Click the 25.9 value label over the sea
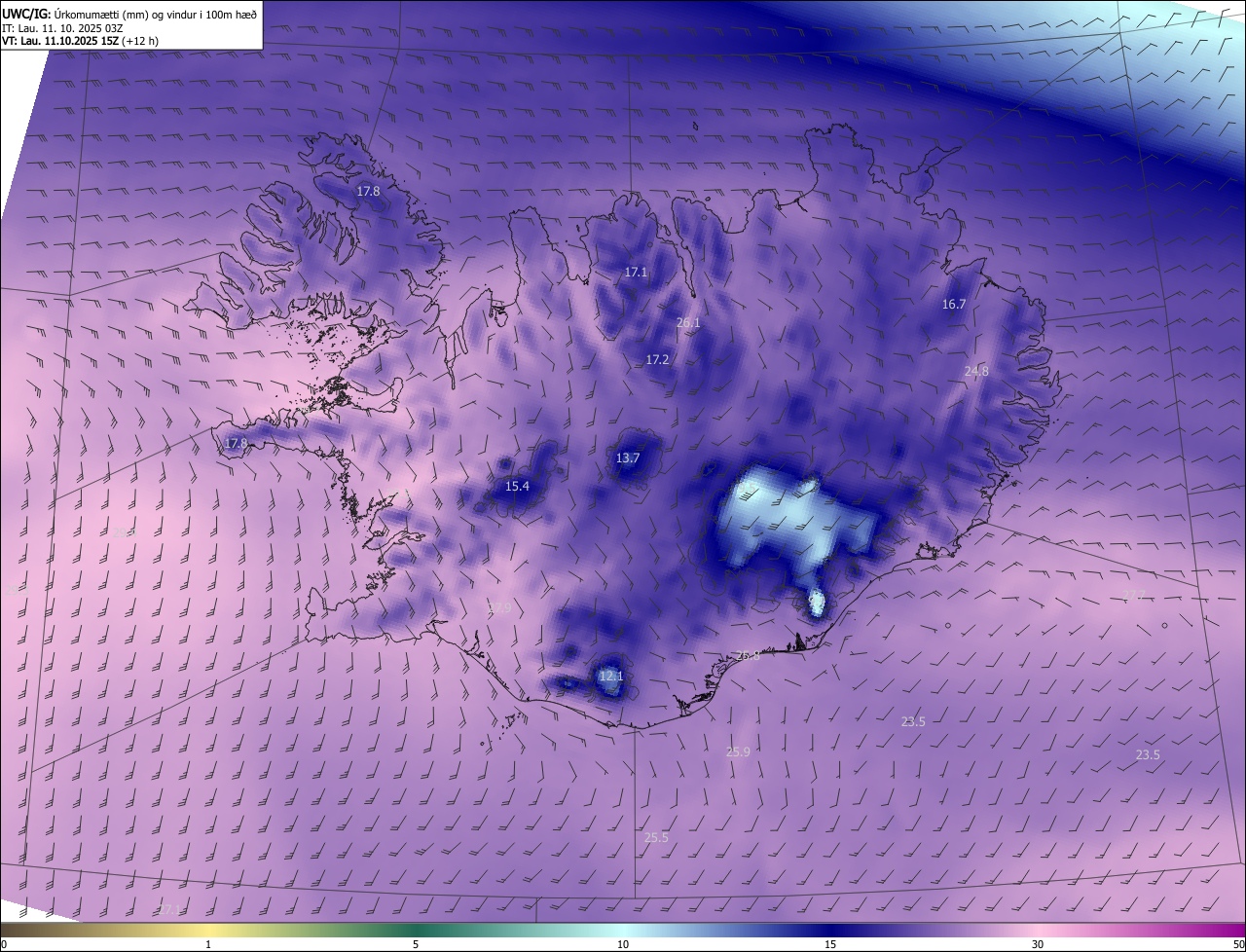Viewport: 1246px width, 952px height. click(x=738, y=751)
